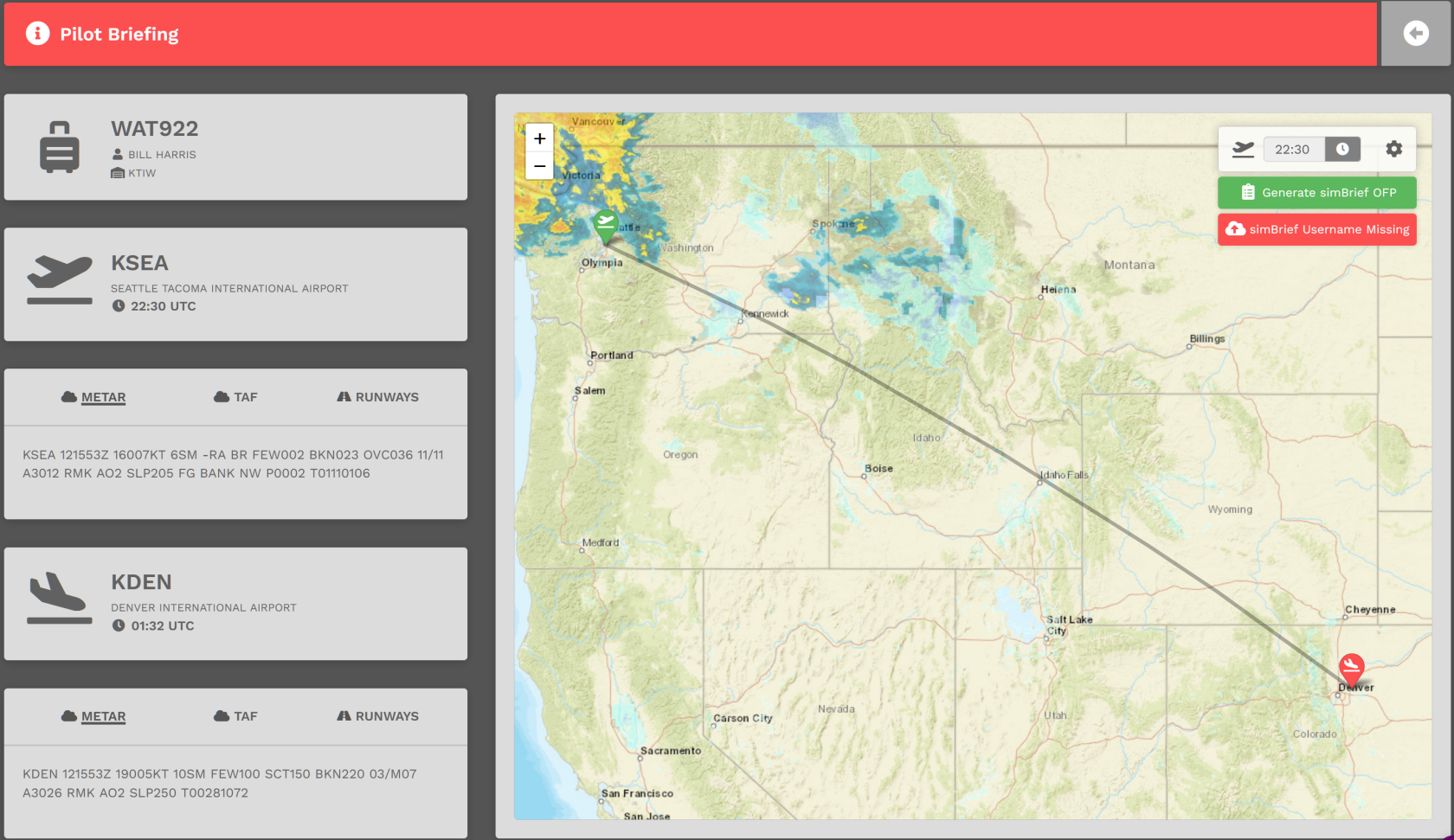
Task: Click the departure plane icon in map panel
Action: [1243, 149]
